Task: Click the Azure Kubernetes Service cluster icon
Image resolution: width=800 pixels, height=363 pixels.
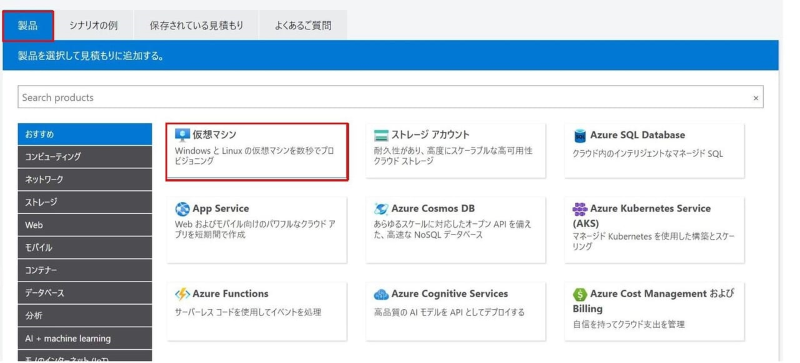Action: 580,209
